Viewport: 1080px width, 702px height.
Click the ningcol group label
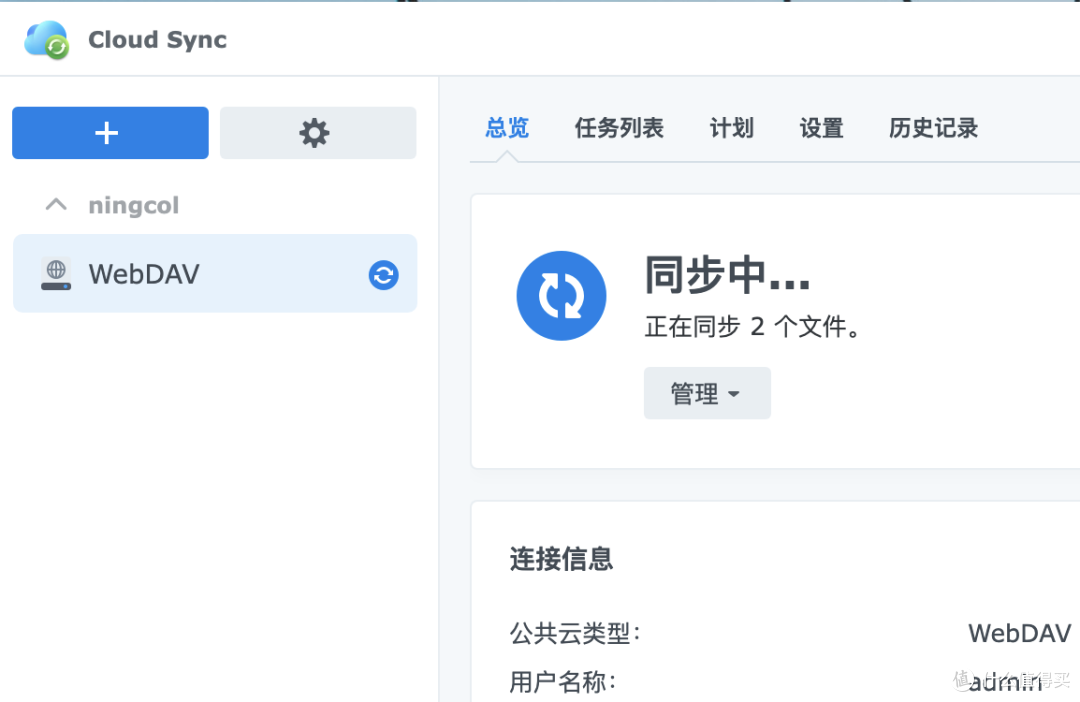(x=133, y=206)
